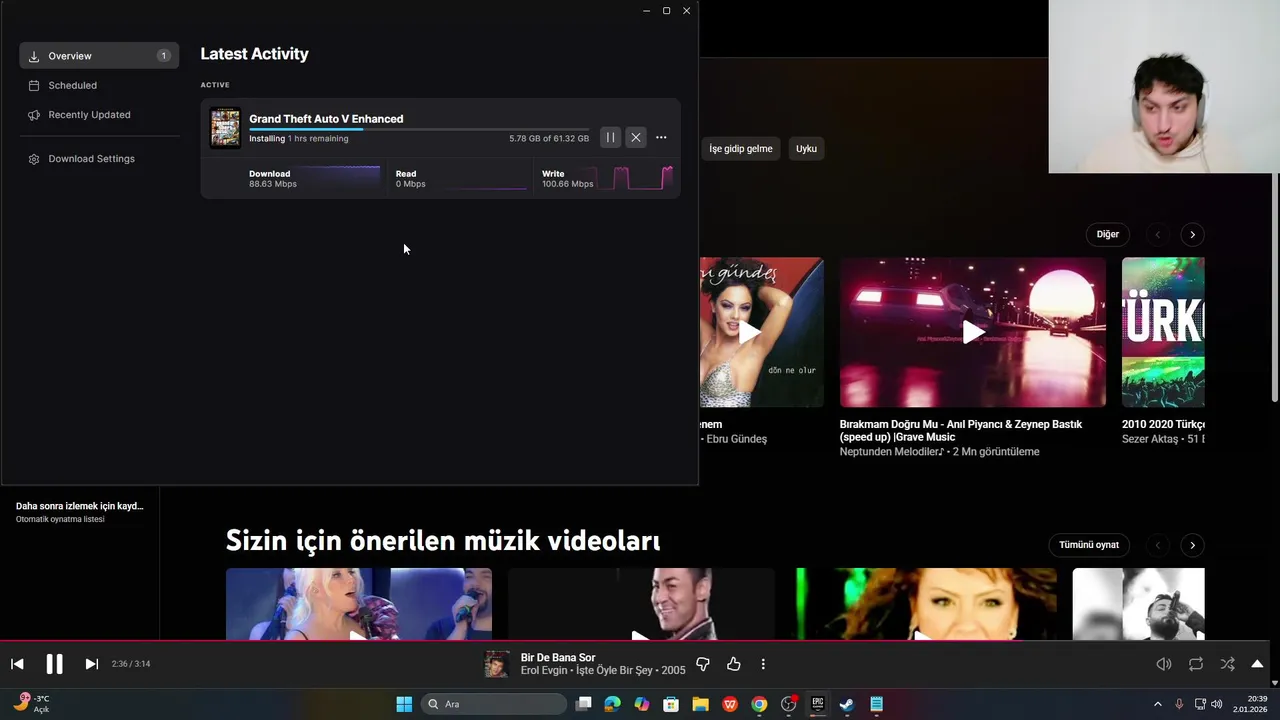Click the 'Diğer' button
Viewport: 1280px width, 720px height.
pyautogui.click(x=1107, y=234)
